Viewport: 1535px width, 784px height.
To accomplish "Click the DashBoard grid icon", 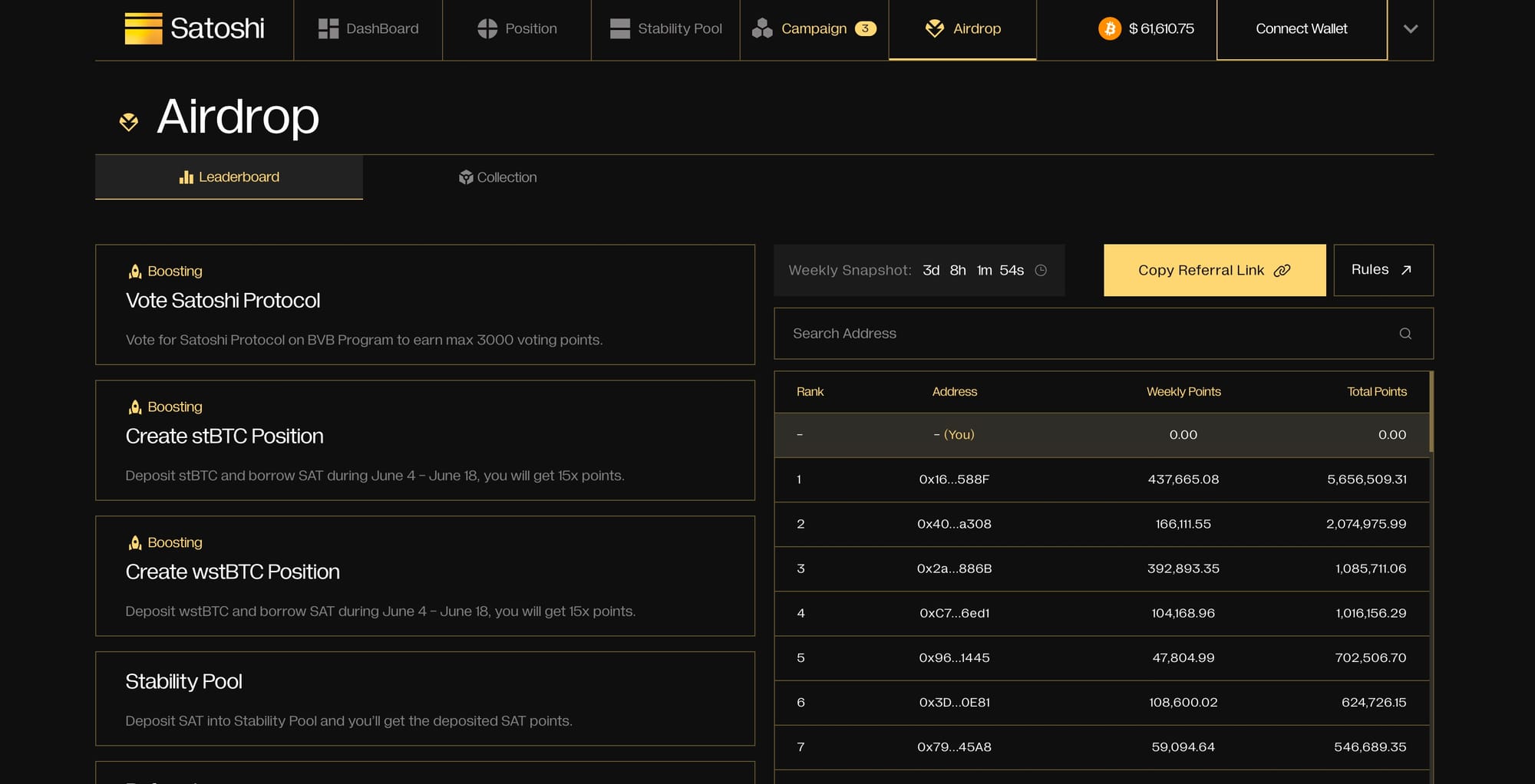I will tap(328, 28).
